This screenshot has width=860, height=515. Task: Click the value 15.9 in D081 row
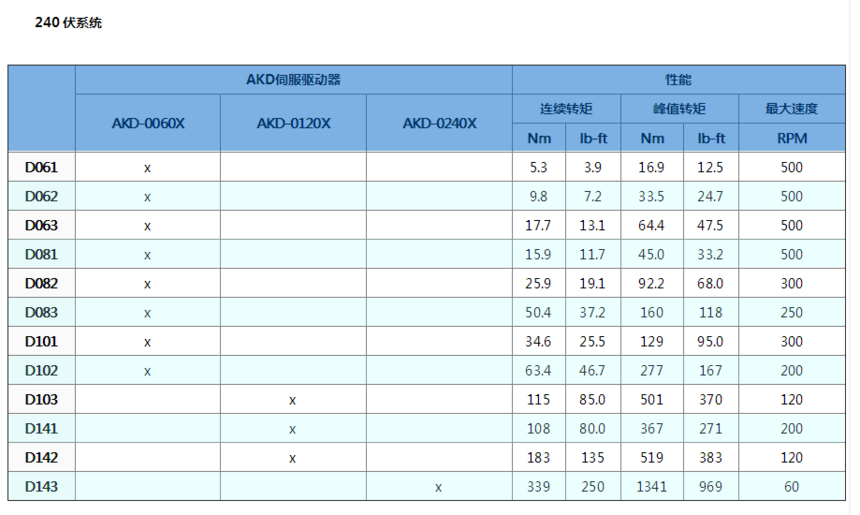[x=538, y=254]
